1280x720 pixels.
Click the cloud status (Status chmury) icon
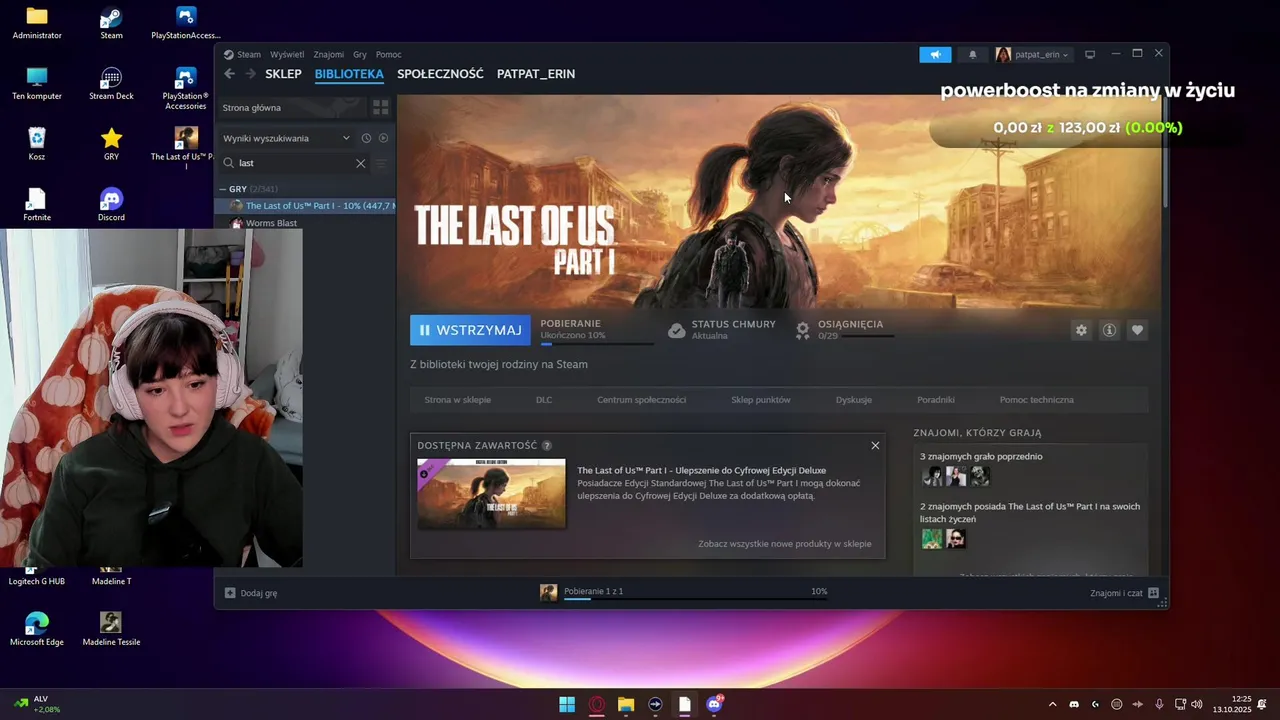click(x=676, y=330)
